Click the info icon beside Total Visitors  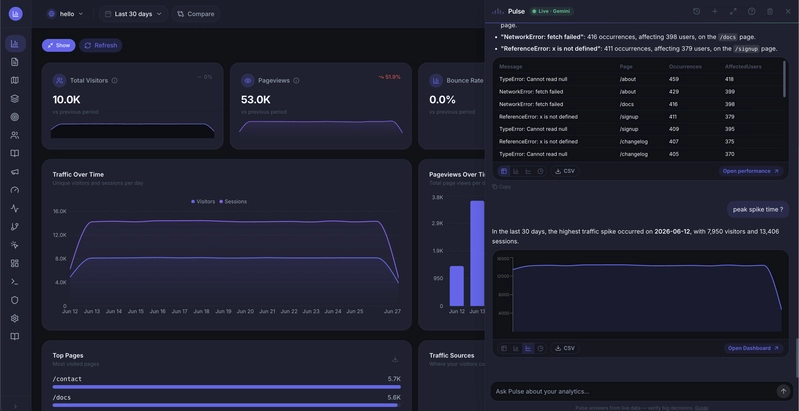pyautogui.click(x=115, y=80)
